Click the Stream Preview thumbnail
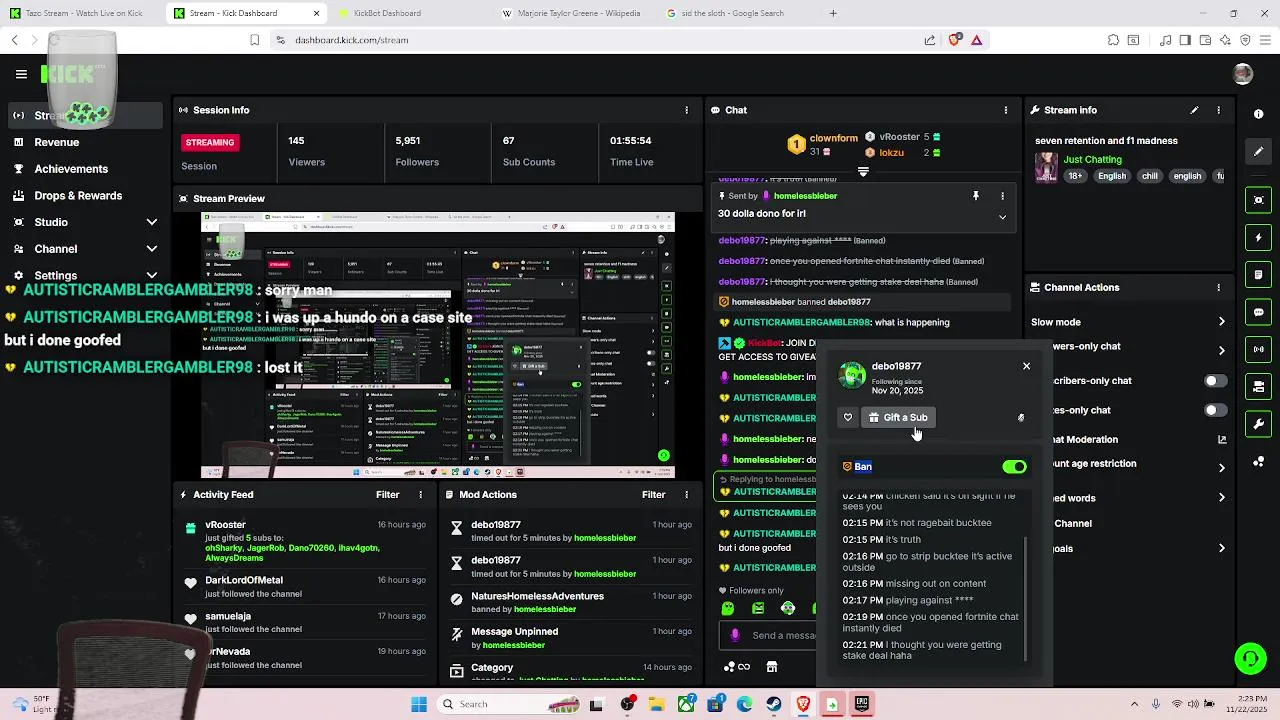Image resolution: width=1280 pixels, height=720 pixels. 437,345
